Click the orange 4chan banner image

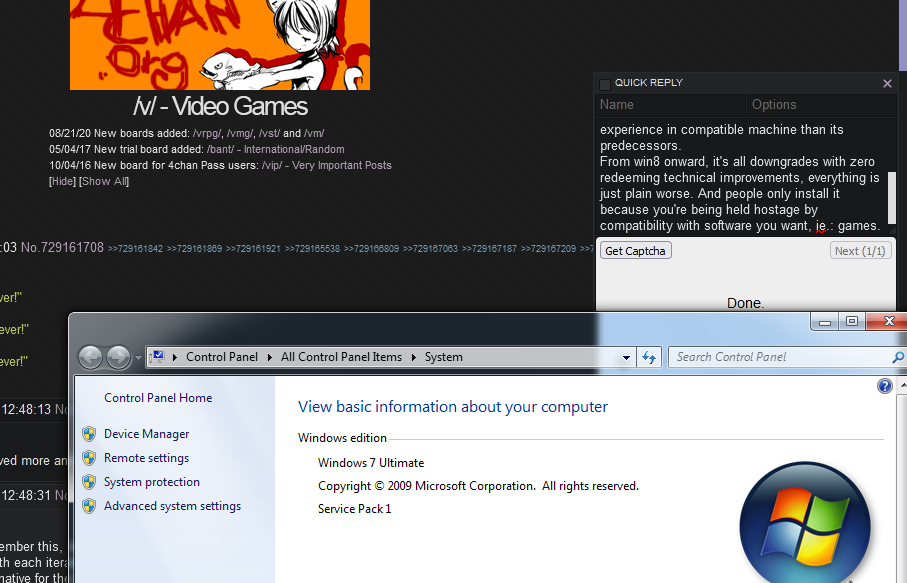pos(220,45)
